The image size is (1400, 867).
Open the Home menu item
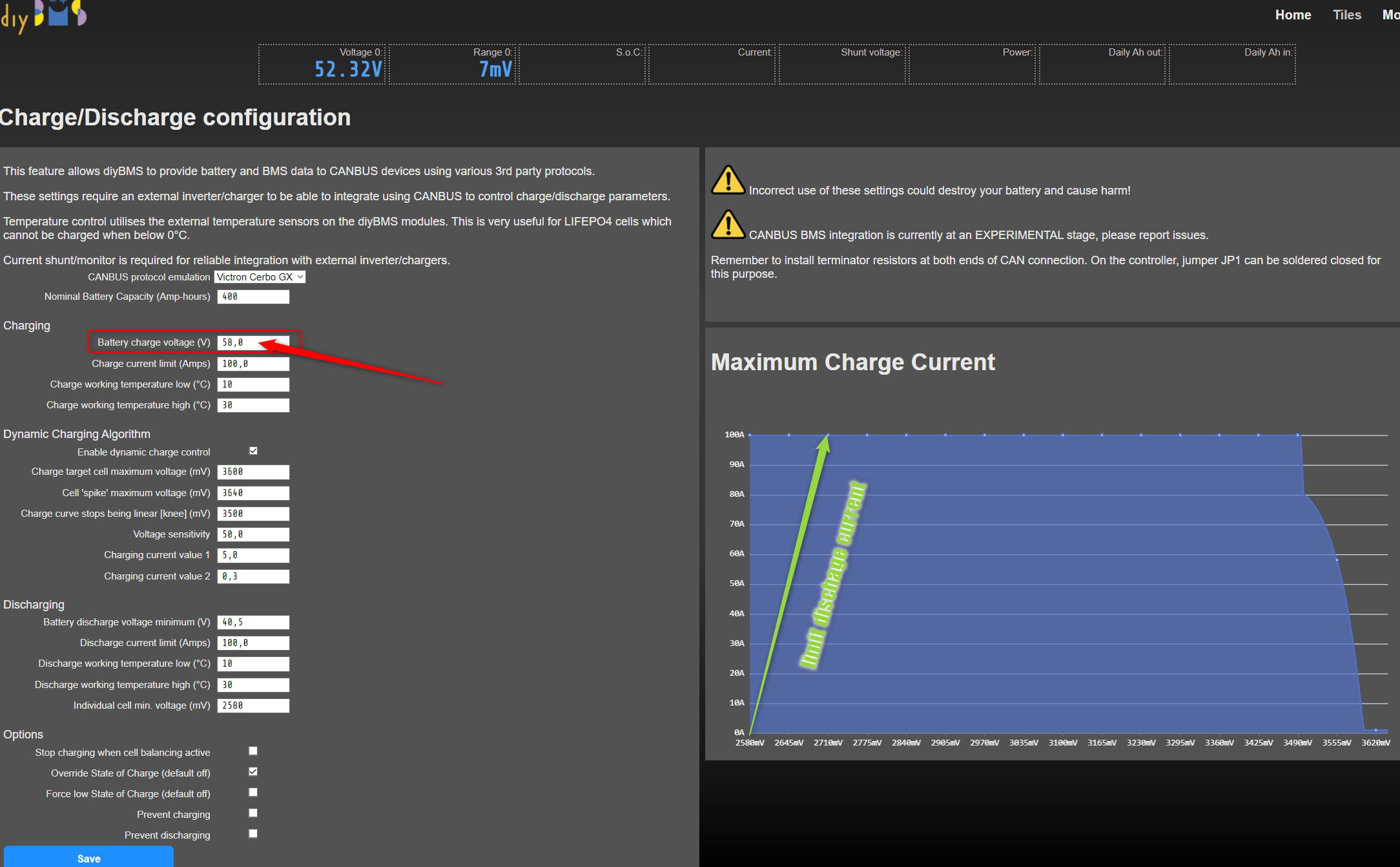click(x=1293, y=15)
